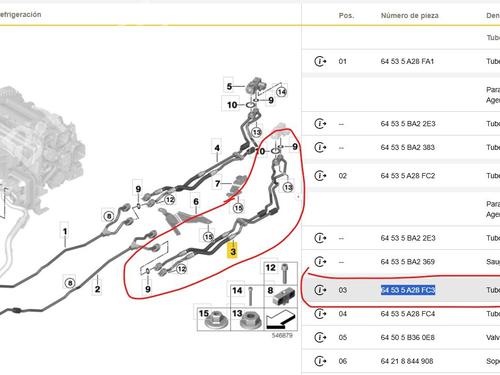Click part number 64 53 5 BA2 383
This screenshot has width=500, height=375.
coord(408,147)
